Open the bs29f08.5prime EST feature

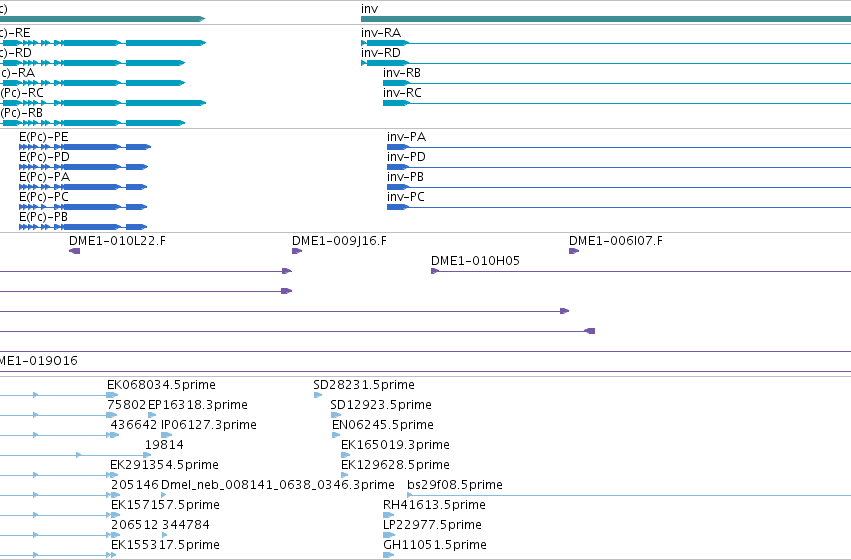629,495
